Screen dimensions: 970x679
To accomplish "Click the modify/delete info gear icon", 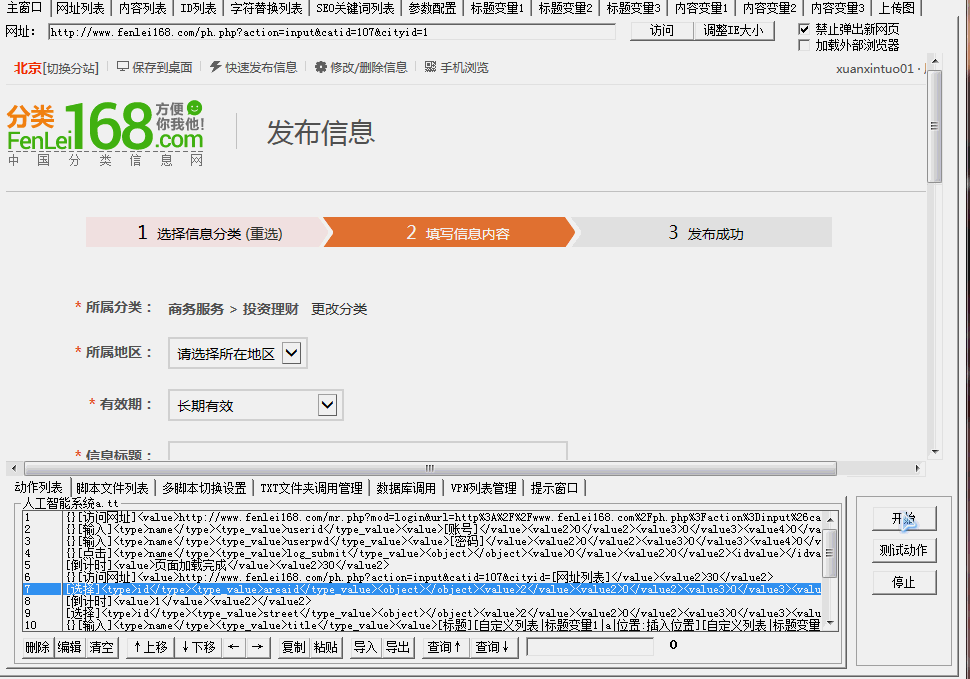I will click(x=320, y=67).
